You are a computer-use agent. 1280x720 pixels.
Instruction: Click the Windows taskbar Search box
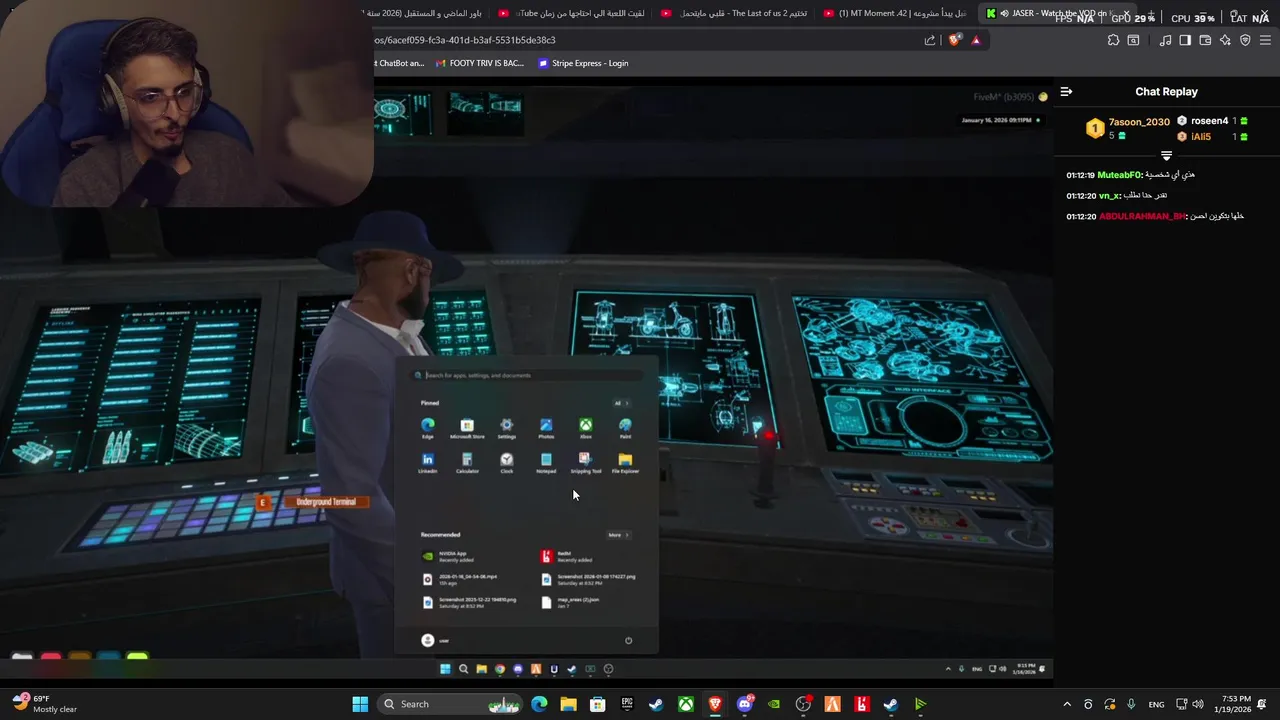pyautogui.click(x=452, y=704)
